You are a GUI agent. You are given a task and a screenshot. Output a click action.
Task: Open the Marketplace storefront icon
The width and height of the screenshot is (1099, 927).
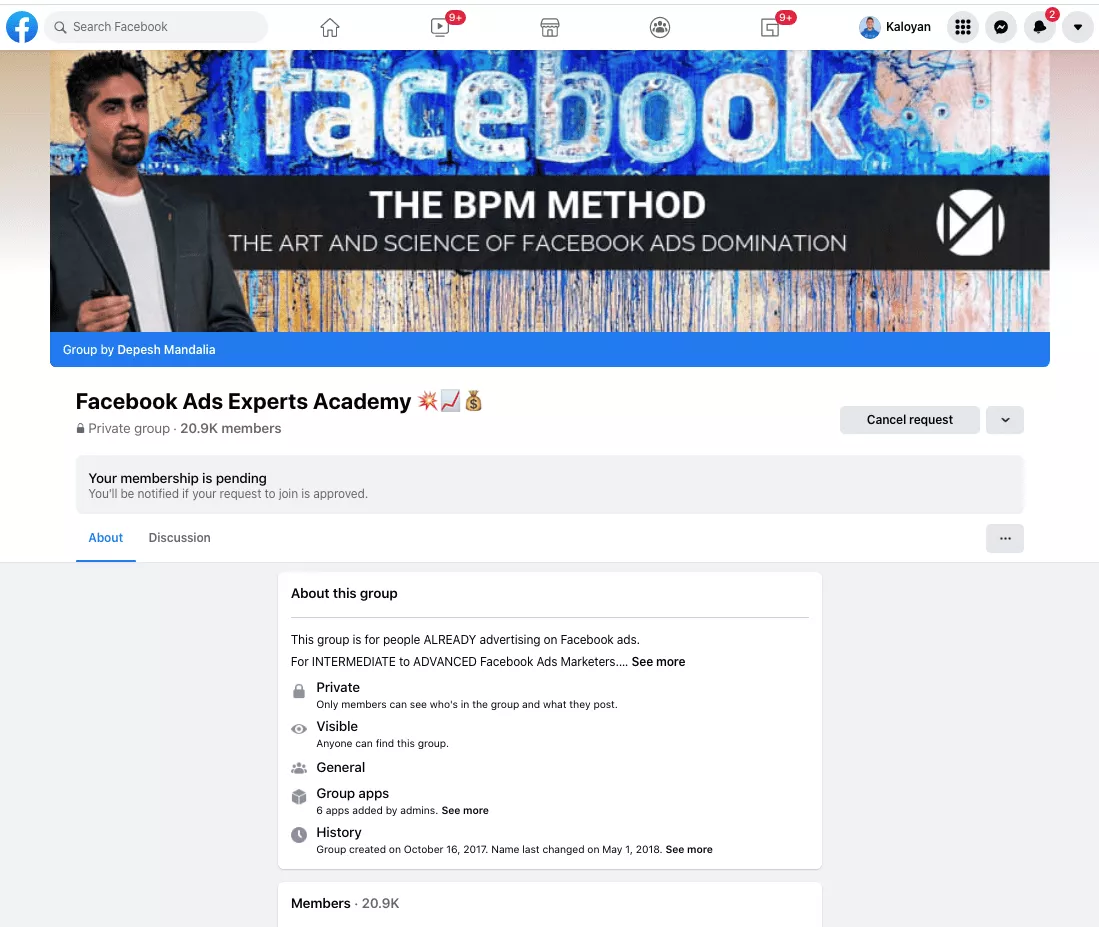[x=550, y=27]
